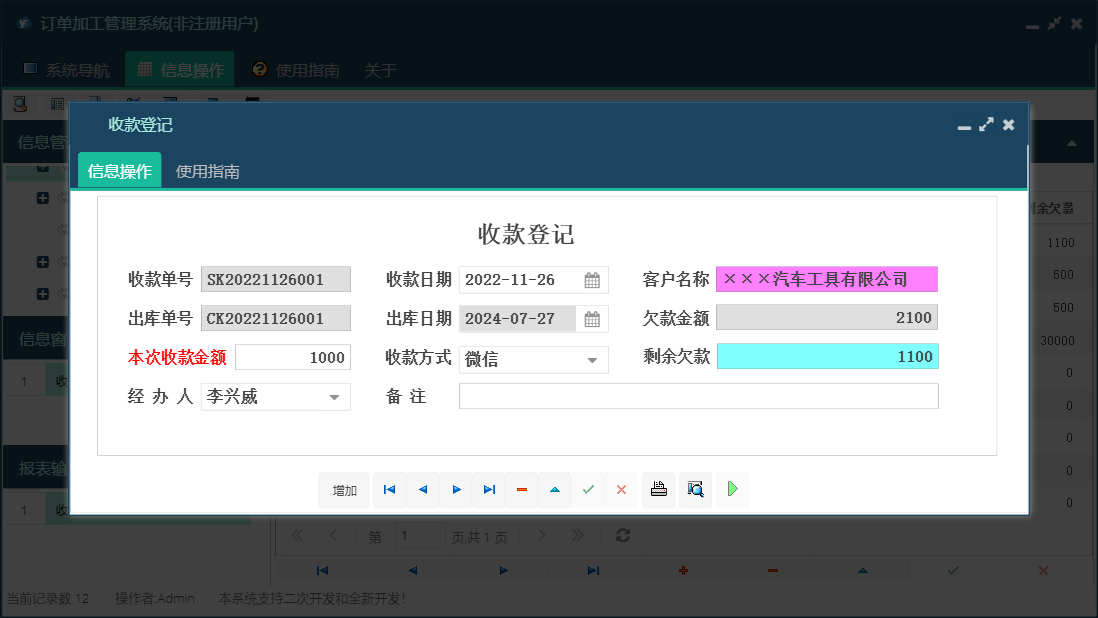The width and height of the screenshot is (1098, 618).
Task: Click the 增加 add button
Action: (x=343, y=490)
